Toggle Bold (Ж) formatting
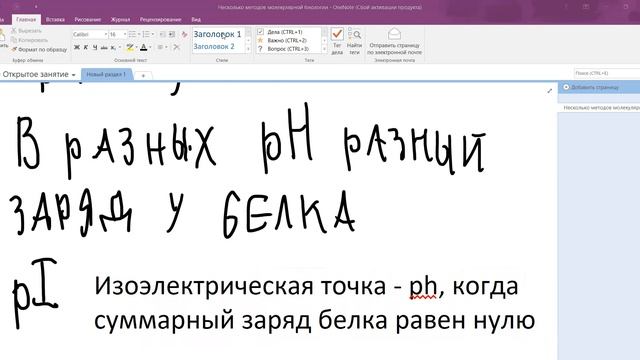This screenshot has height=360, width=640. click(x=77, y=47)
